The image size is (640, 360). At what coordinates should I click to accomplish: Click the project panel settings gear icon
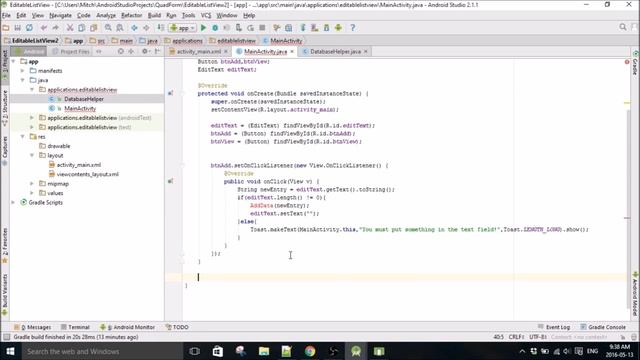pos(144,51)
